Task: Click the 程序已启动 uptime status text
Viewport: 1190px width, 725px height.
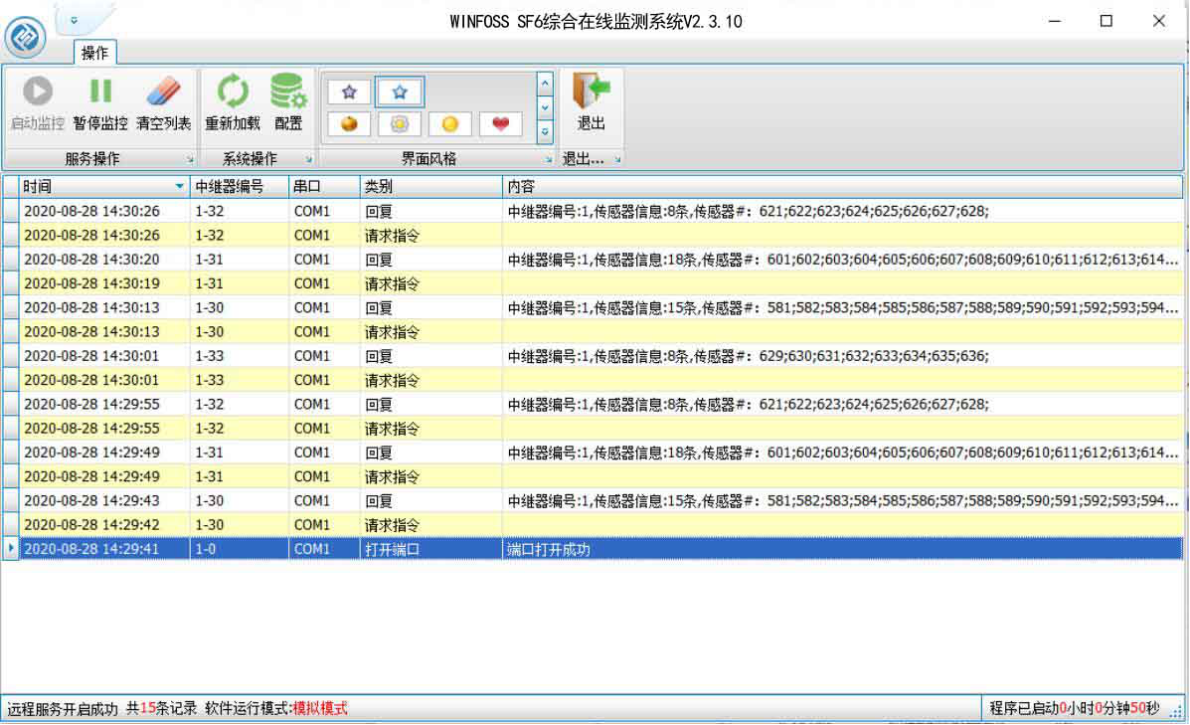Action: (1075, 708)
